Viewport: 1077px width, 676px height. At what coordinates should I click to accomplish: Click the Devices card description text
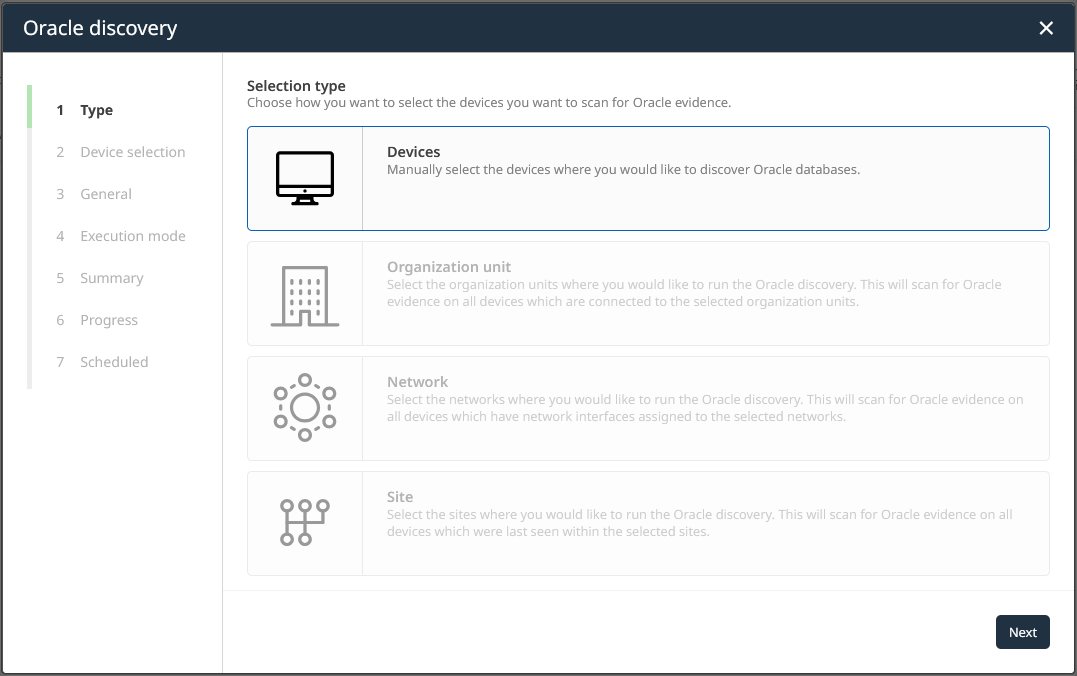(623, 170)
